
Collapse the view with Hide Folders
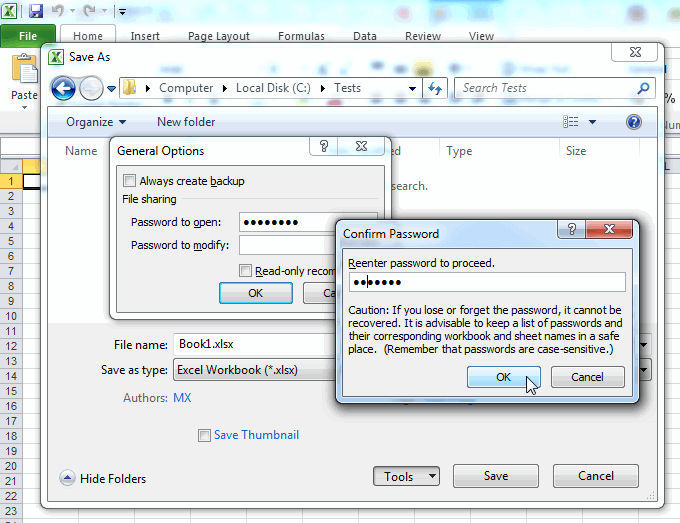coord(103,478)
